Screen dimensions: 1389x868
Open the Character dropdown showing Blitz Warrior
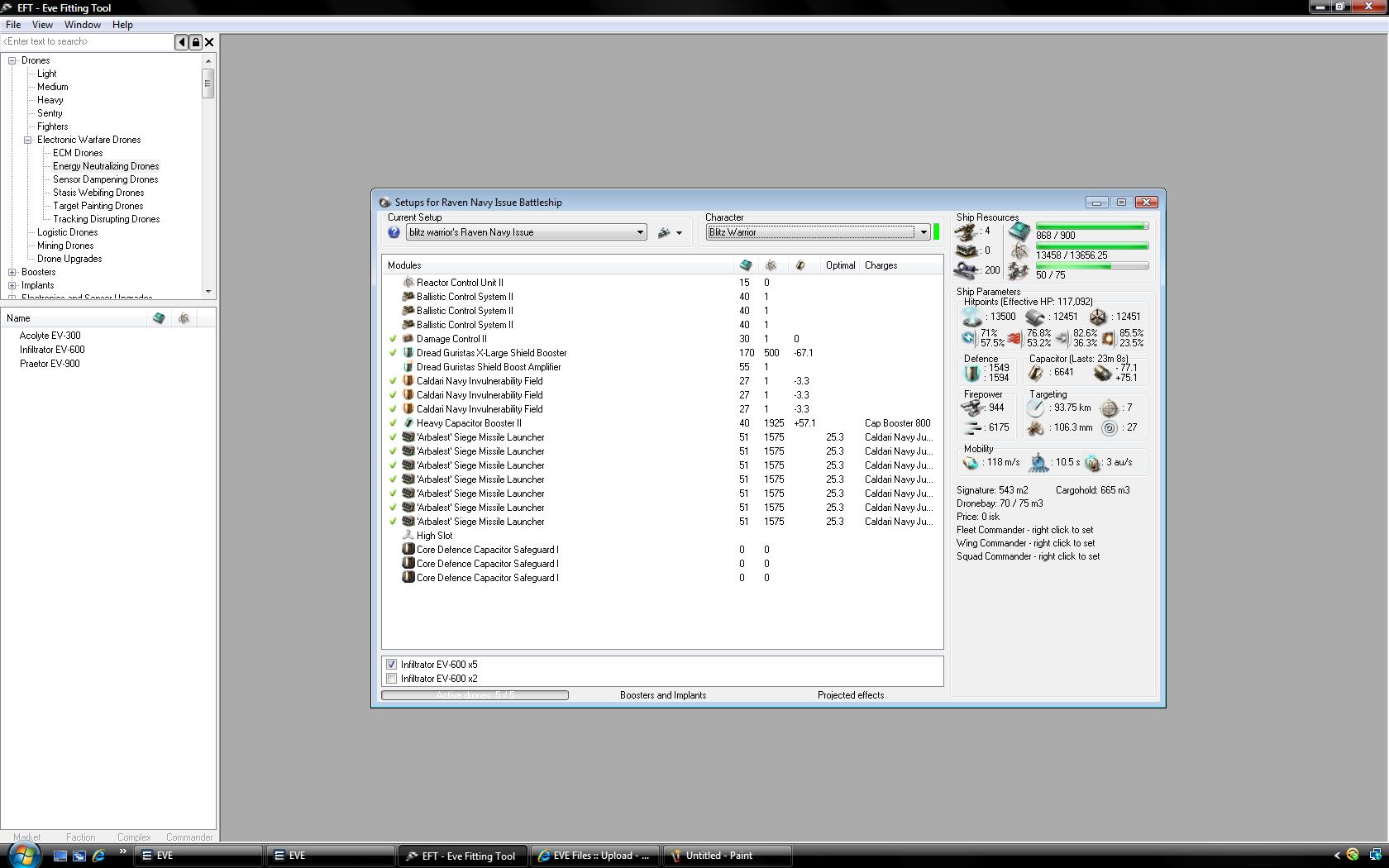click(x=924, y=232)
